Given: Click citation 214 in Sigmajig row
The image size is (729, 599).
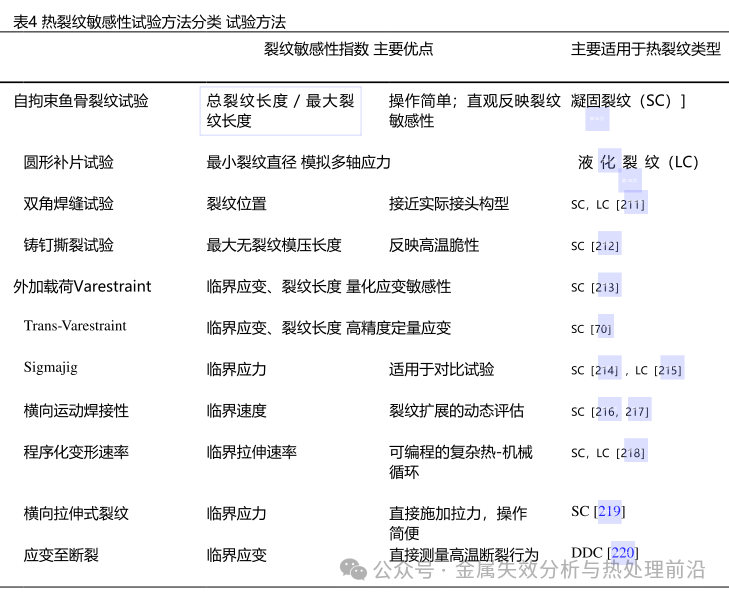Looking at the screenshot, I should coord(605,370).
